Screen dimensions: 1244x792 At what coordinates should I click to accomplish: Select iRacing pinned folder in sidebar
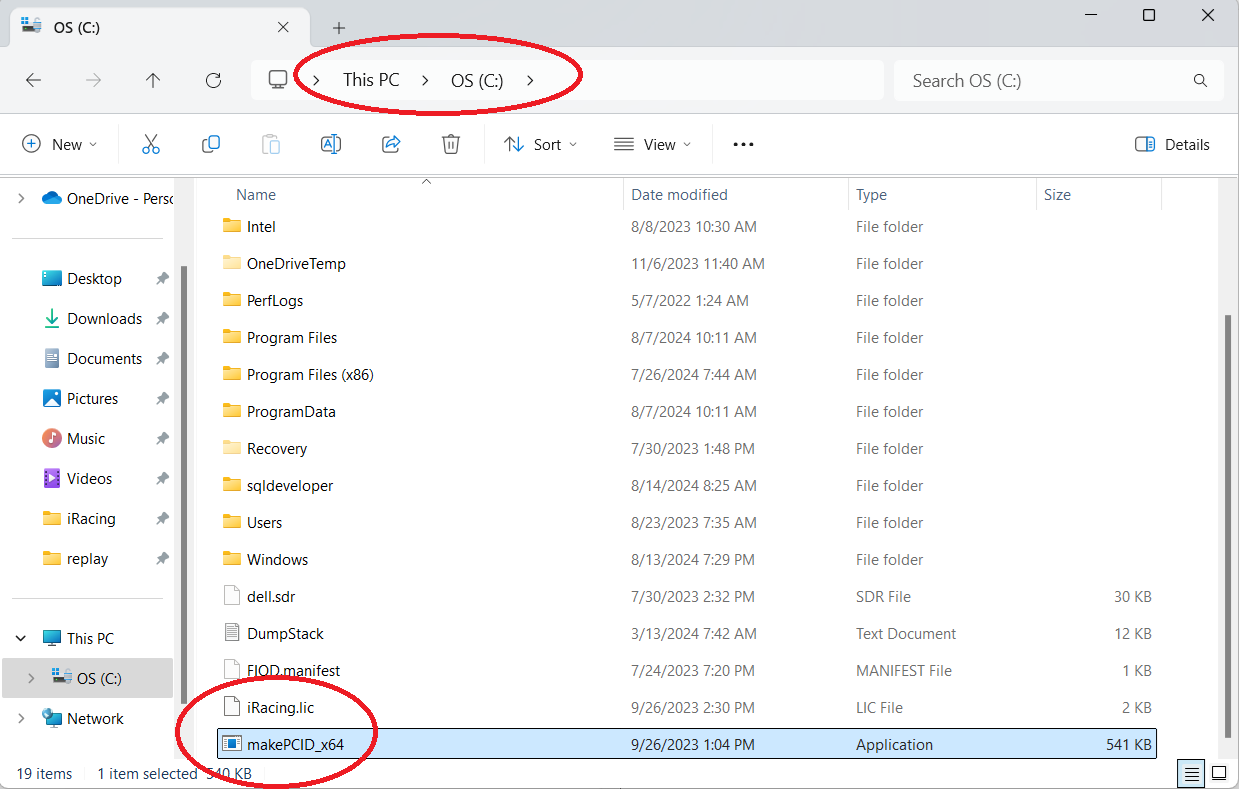coord(93,518)
